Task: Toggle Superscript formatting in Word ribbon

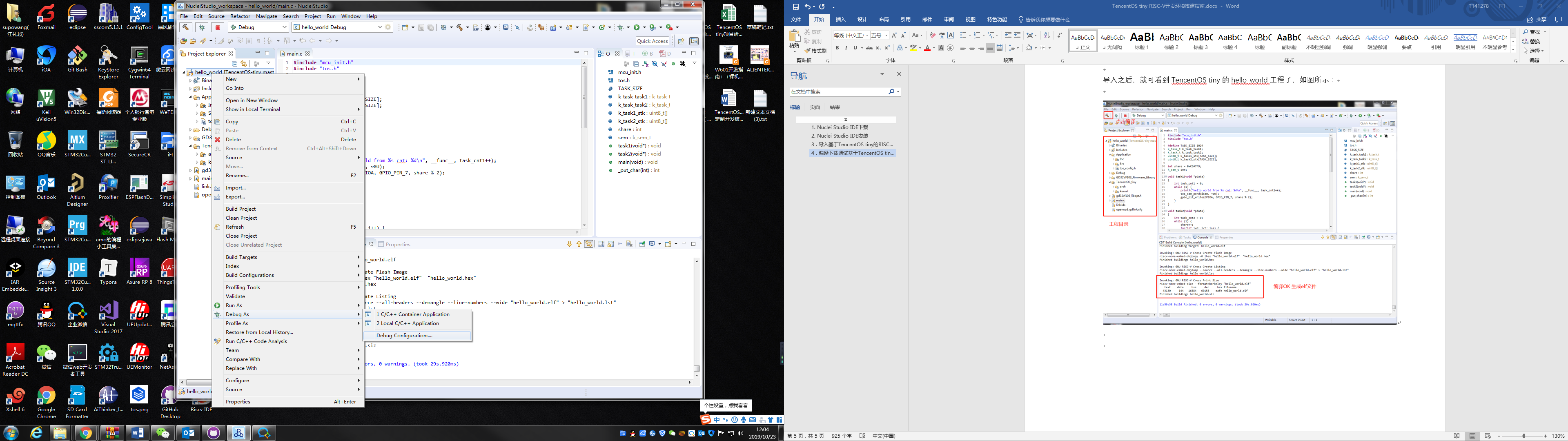Action: click(x=887, y=47)
